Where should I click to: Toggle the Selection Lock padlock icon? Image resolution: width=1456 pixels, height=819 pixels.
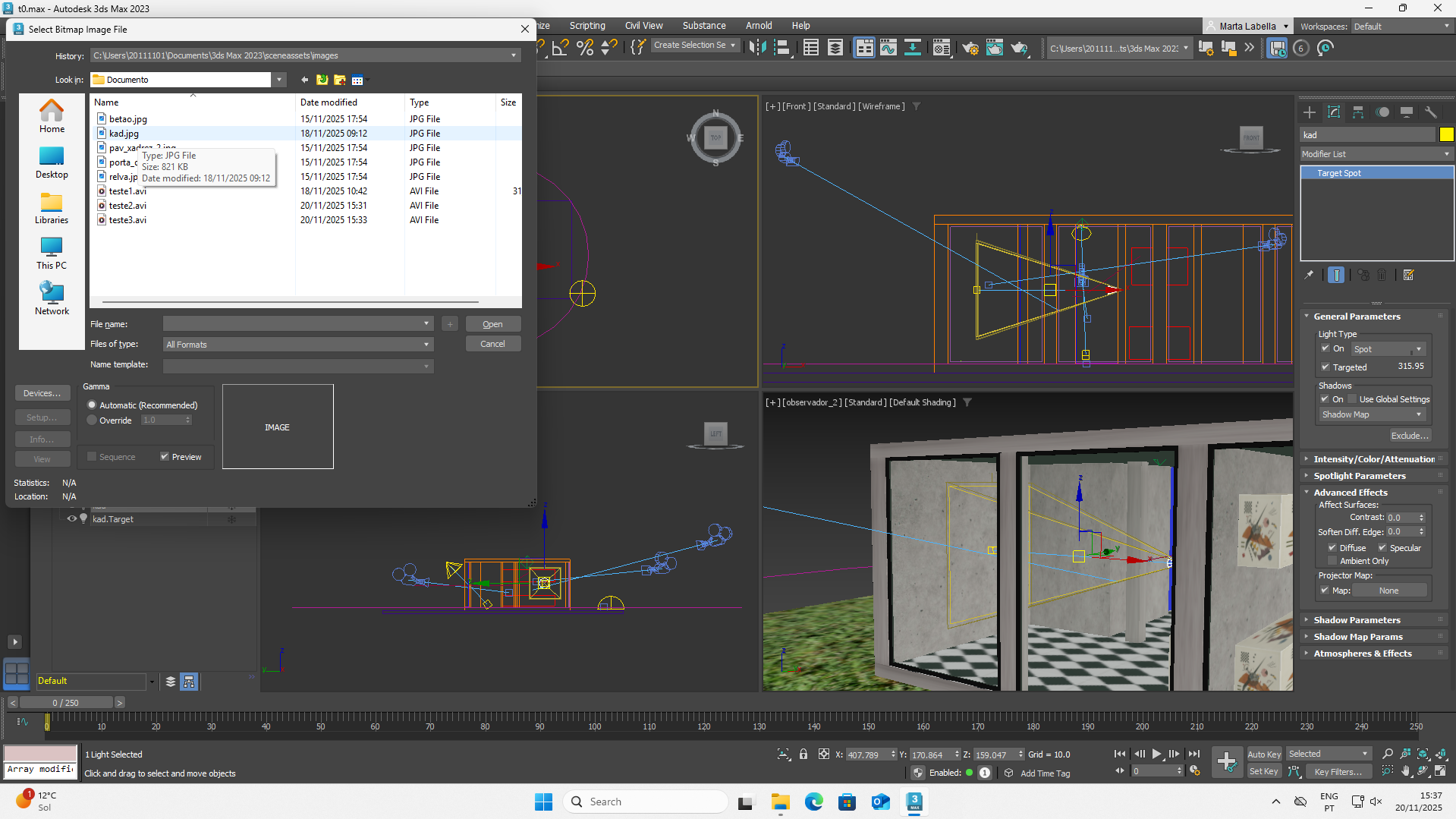tap(803, 754)
